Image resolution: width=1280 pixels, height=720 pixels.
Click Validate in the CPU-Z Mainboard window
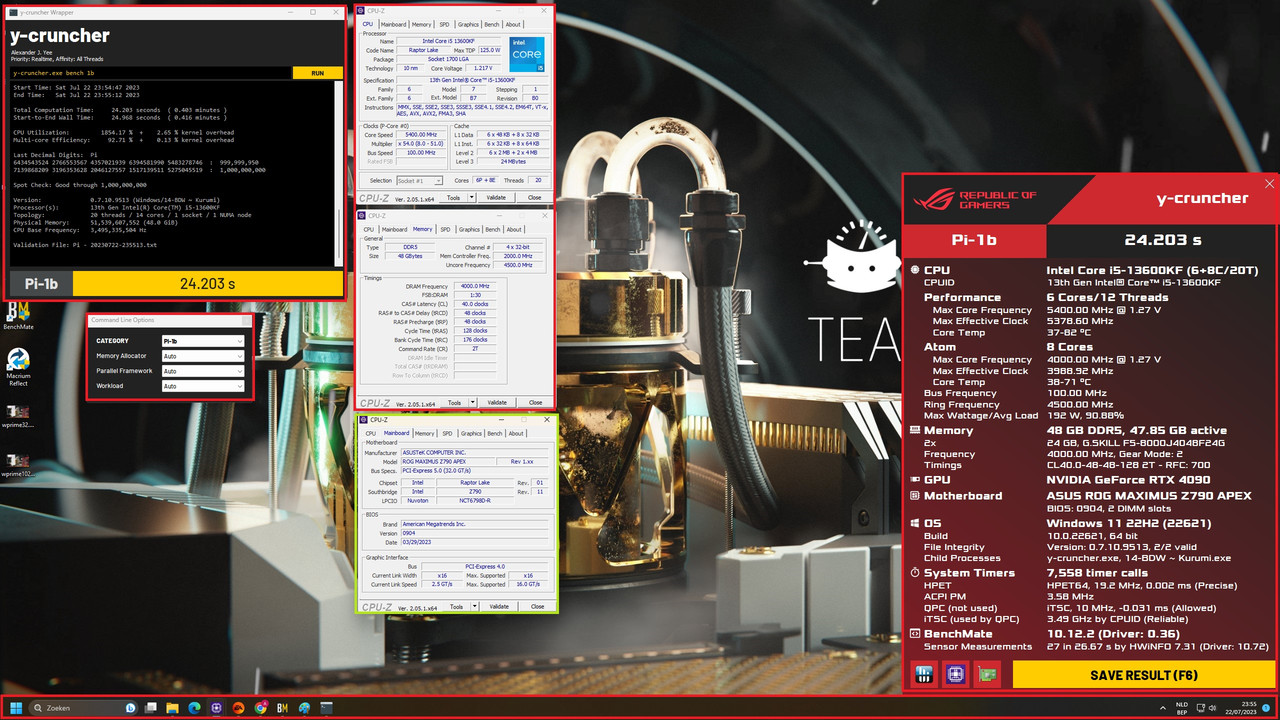point(499,607)
